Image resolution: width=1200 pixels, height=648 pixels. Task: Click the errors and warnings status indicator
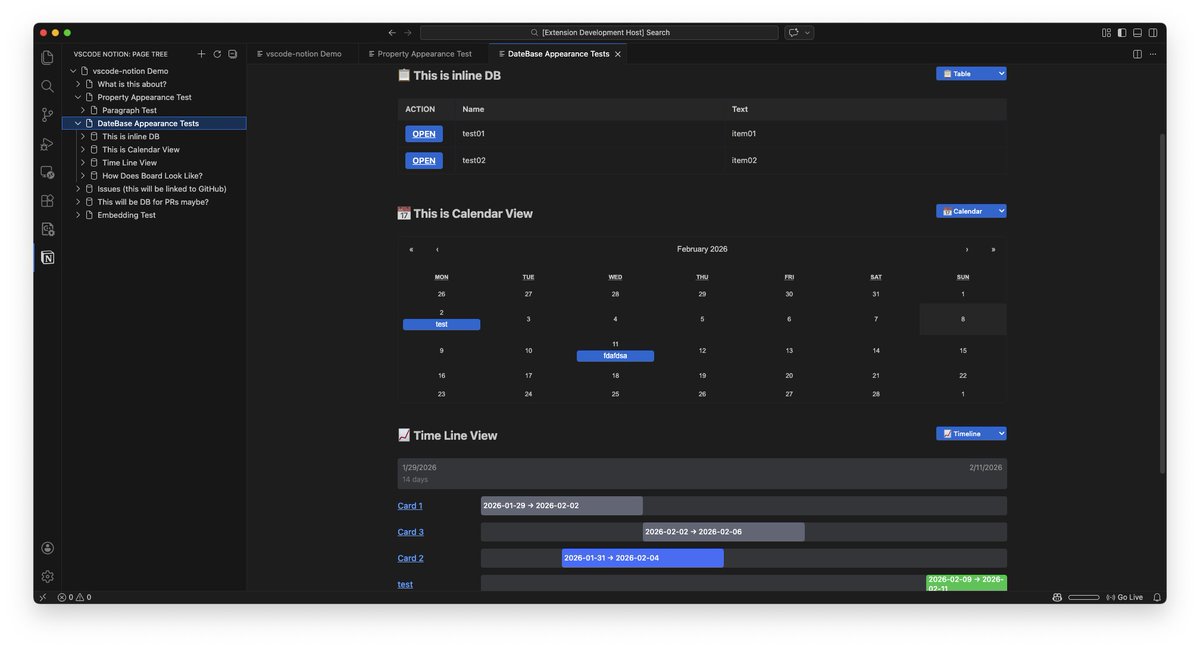coord(74,597)
